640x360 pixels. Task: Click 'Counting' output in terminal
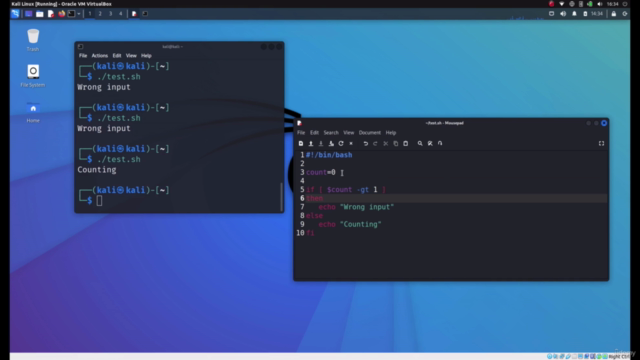[97, 170]
